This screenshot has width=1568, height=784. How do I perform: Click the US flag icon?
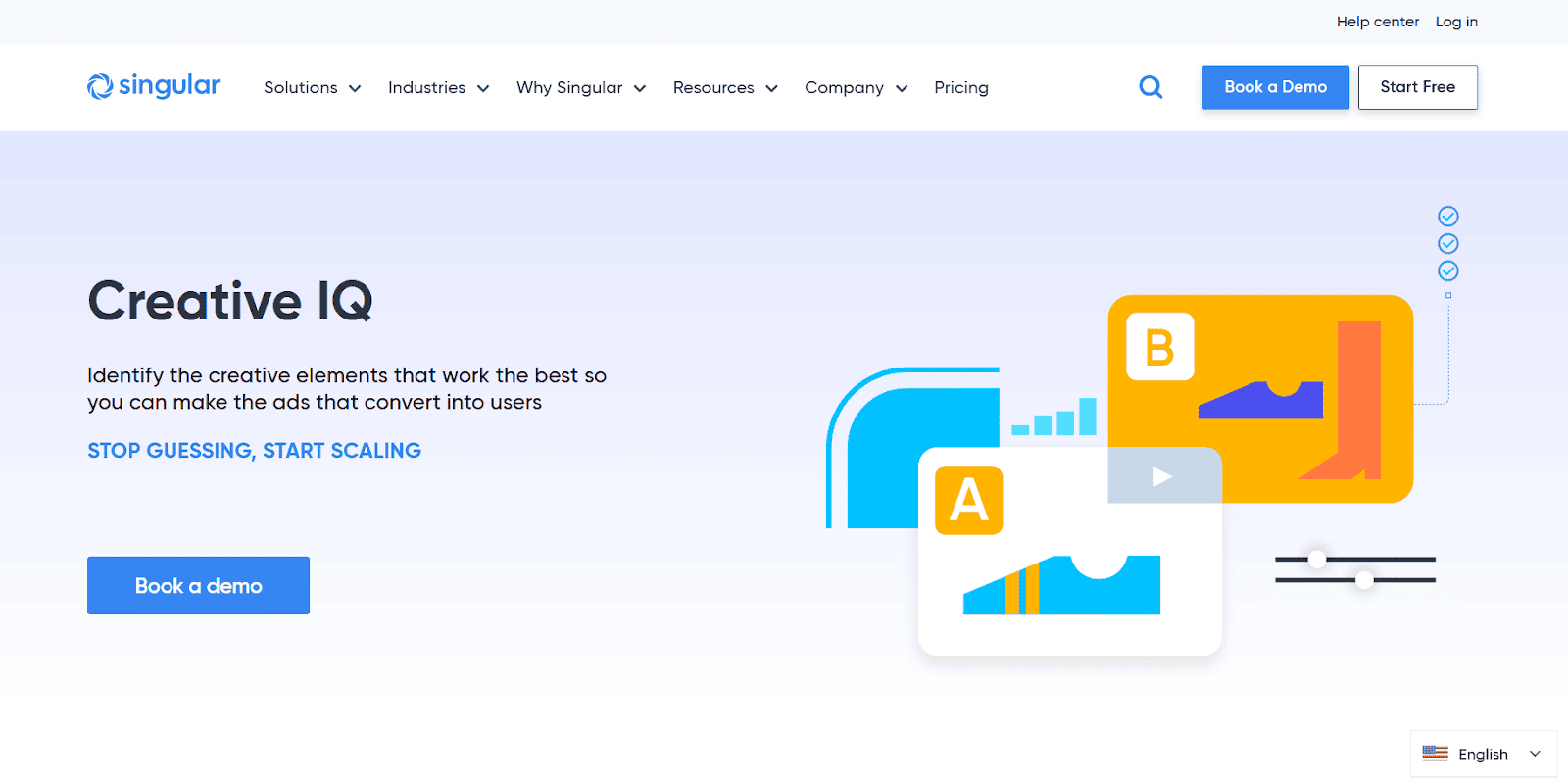(x=1435, y=754)
